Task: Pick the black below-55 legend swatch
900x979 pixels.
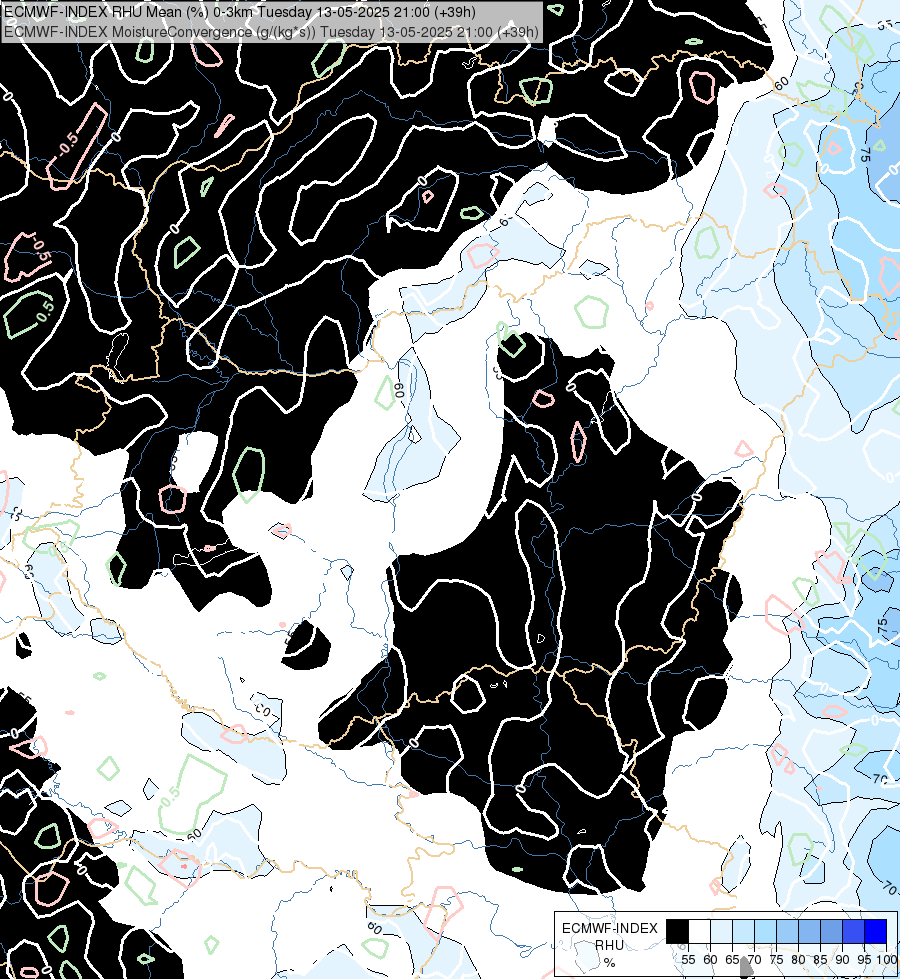Action: 677,931
